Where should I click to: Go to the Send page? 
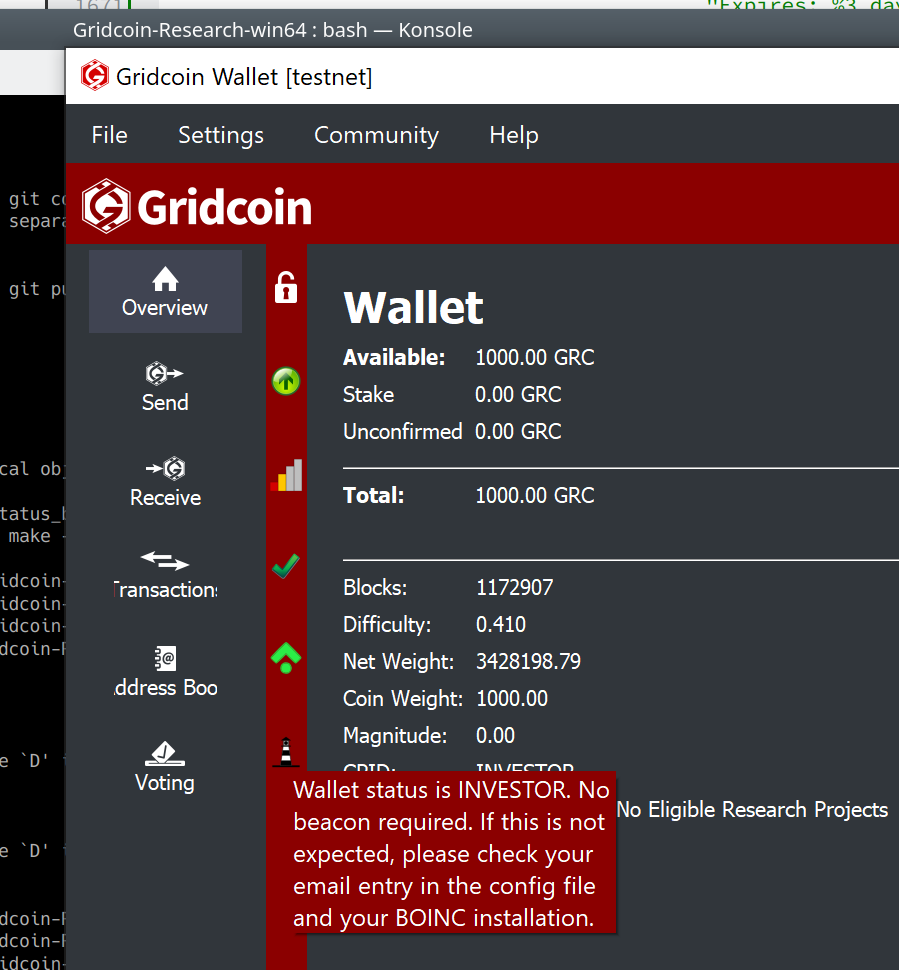(165, 387)
